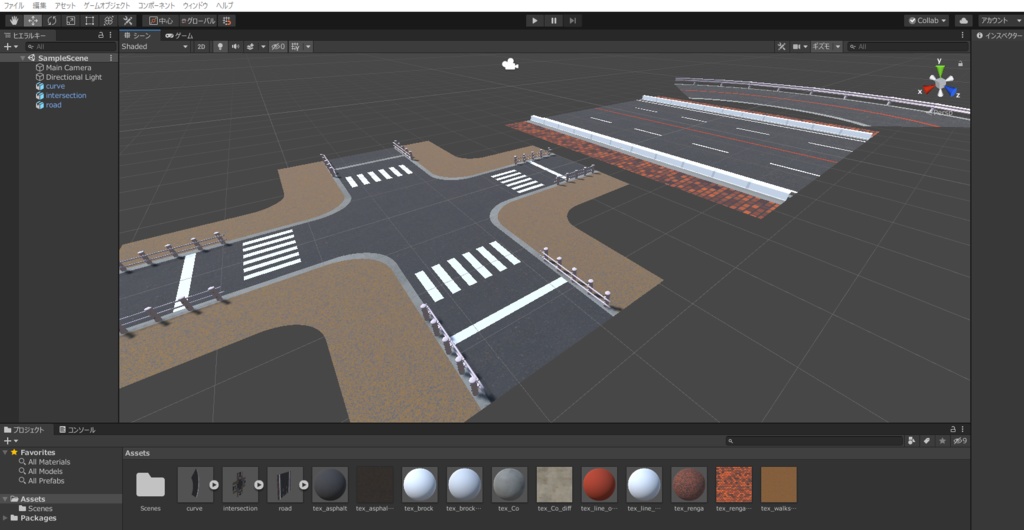Toggle scene grid display
This screenshot has height=530, width=1024.
click(x=295, y=47)
